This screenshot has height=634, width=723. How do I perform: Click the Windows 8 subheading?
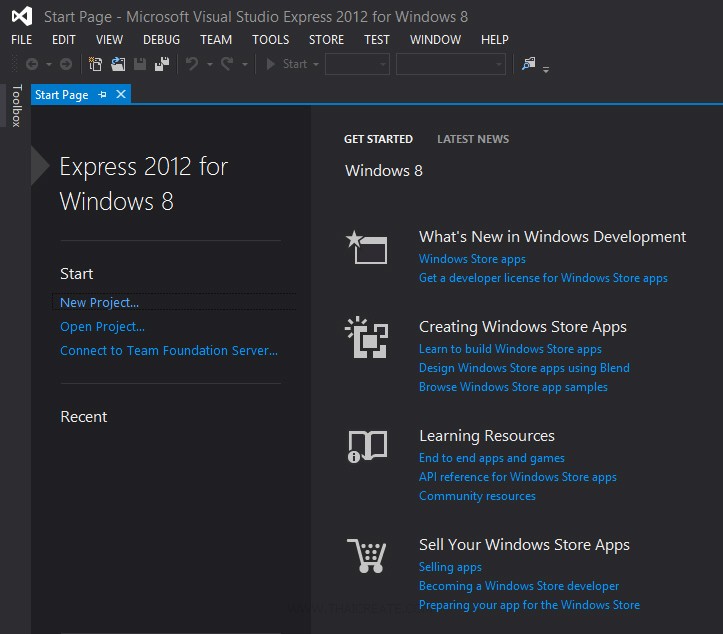[x=384, y=171]
